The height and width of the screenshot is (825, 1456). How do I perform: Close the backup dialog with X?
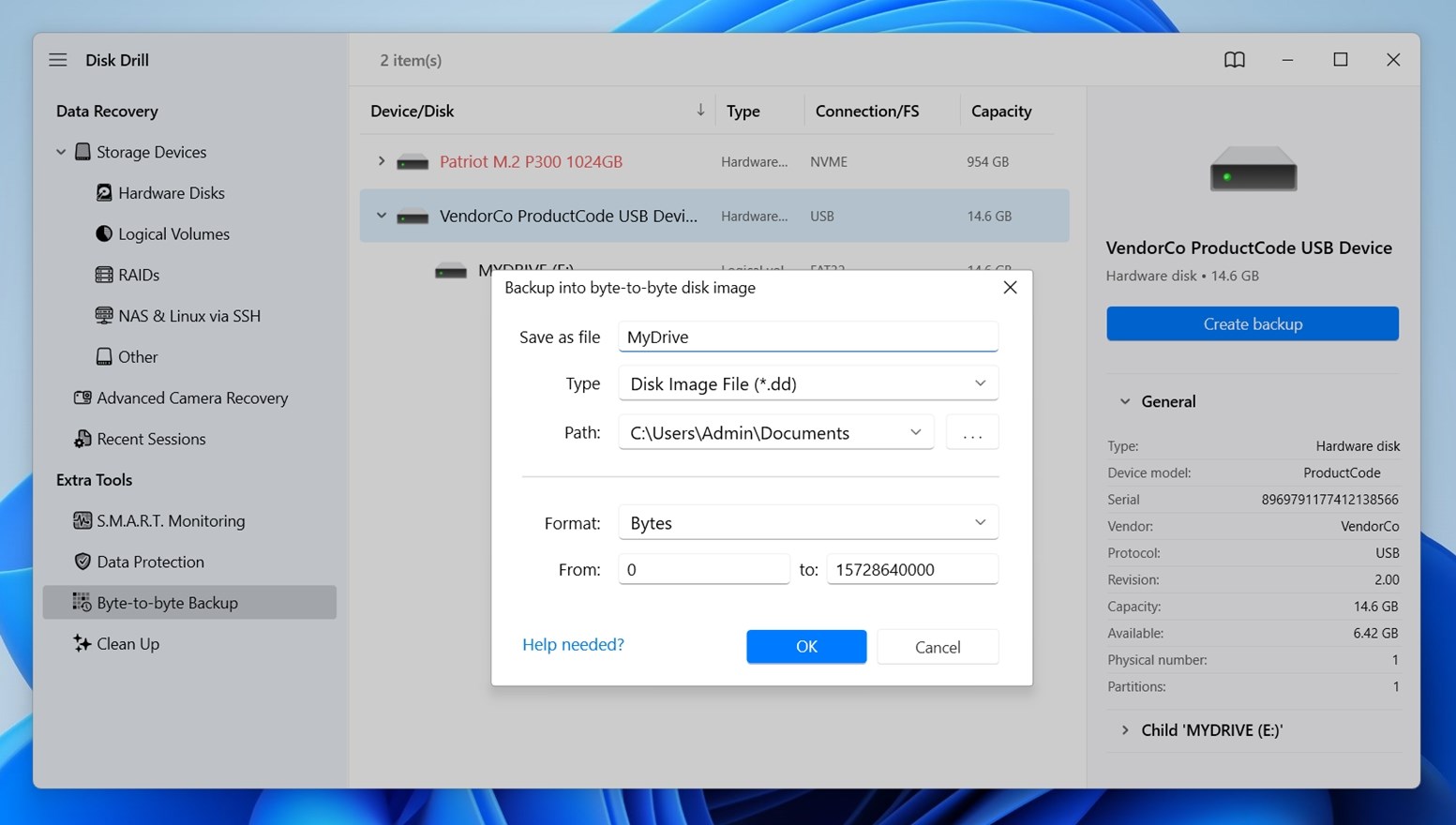(x=1010, y=288)
